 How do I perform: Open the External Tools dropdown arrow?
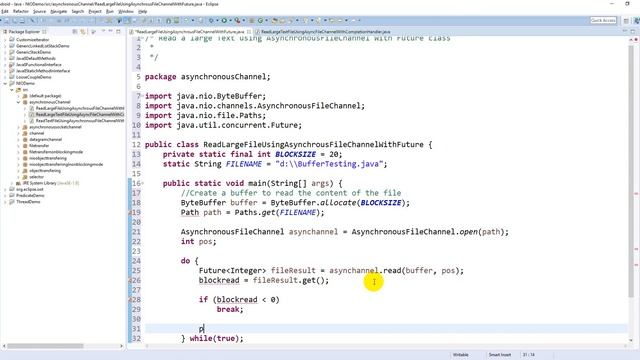243,20
